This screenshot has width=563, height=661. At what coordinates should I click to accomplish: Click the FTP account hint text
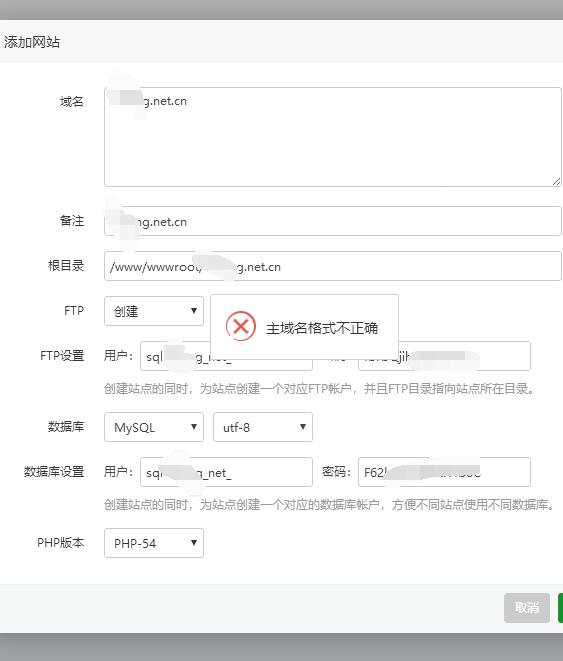pos(319,389)
